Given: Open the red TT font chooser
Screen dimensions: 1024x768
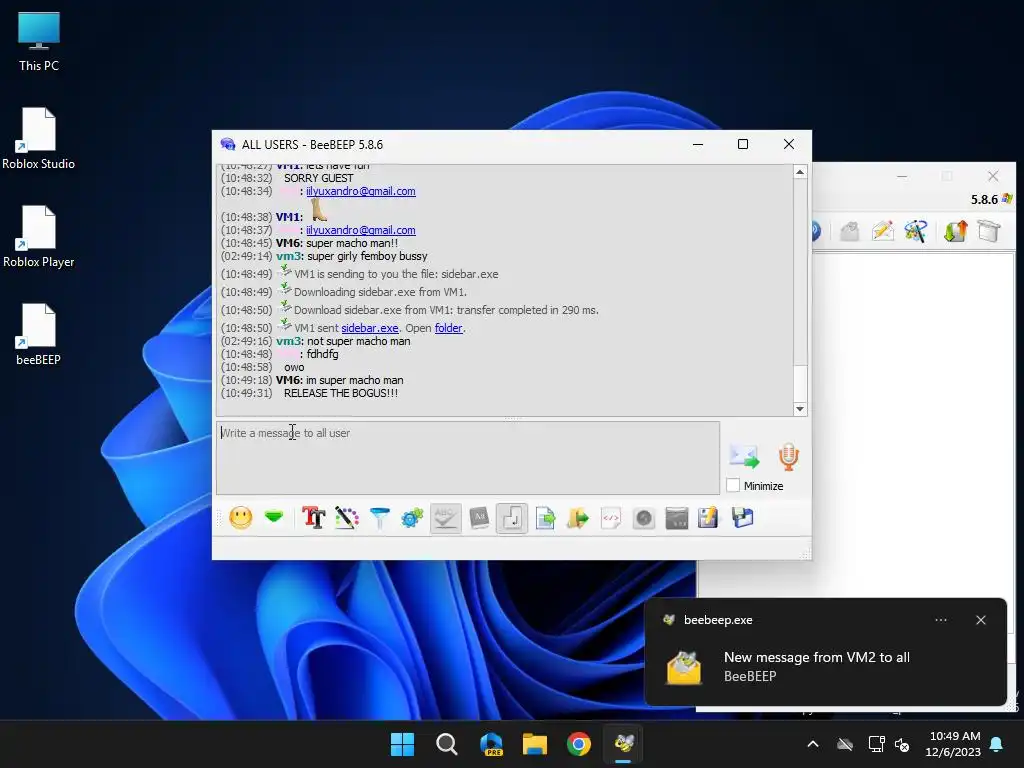Looking at the screenshot, I should click(313, 518).
